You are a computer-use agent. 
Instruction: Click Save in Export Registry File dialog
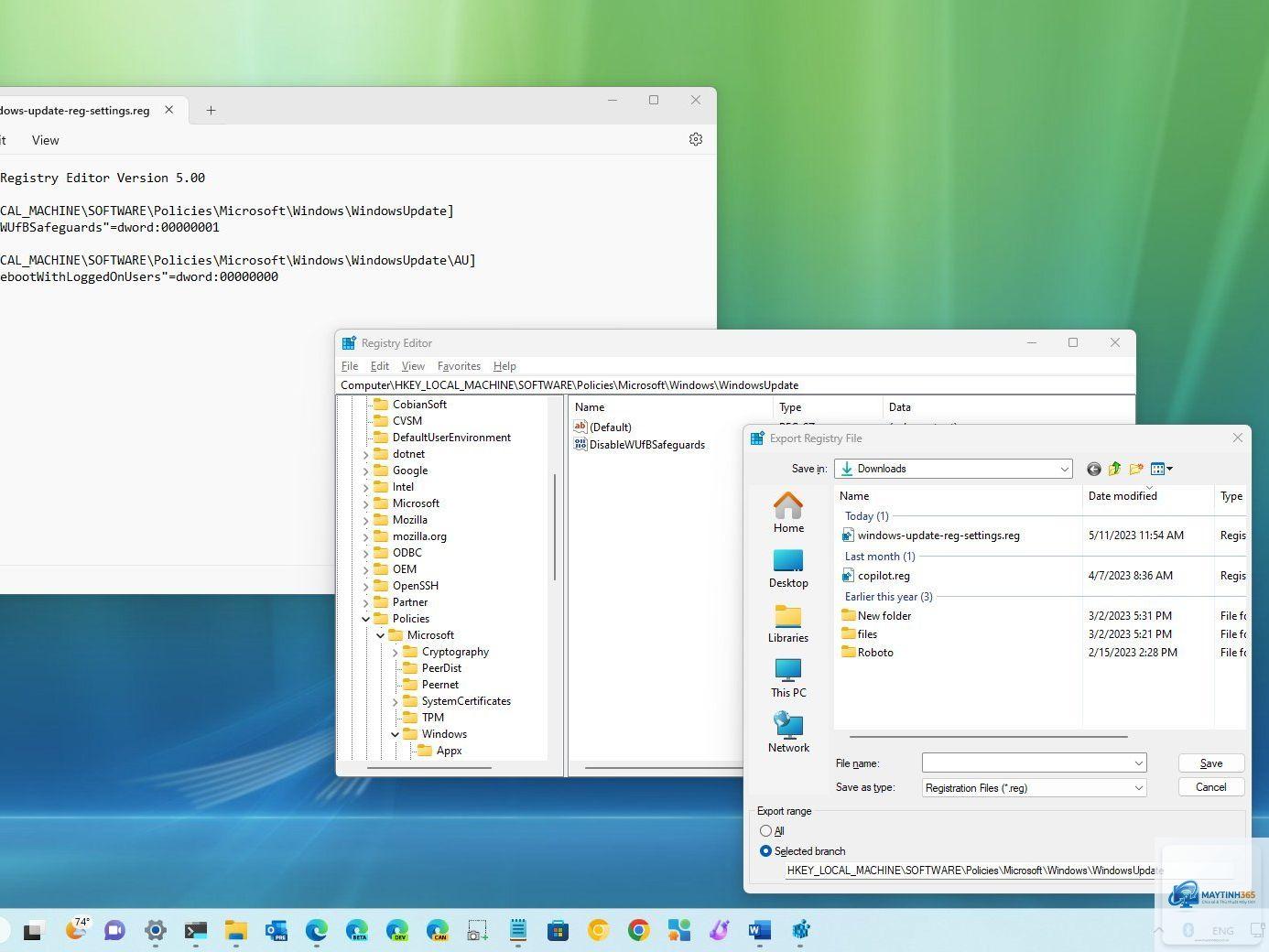click(x=1210, y=763)
